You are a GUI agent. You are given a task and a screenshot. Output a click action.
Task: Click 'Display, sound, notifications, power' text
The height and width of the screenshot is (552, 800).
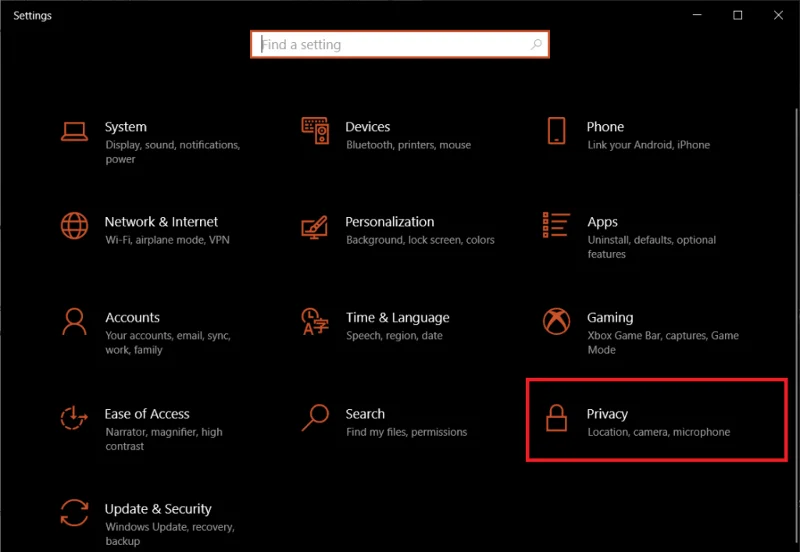point(172,152)
